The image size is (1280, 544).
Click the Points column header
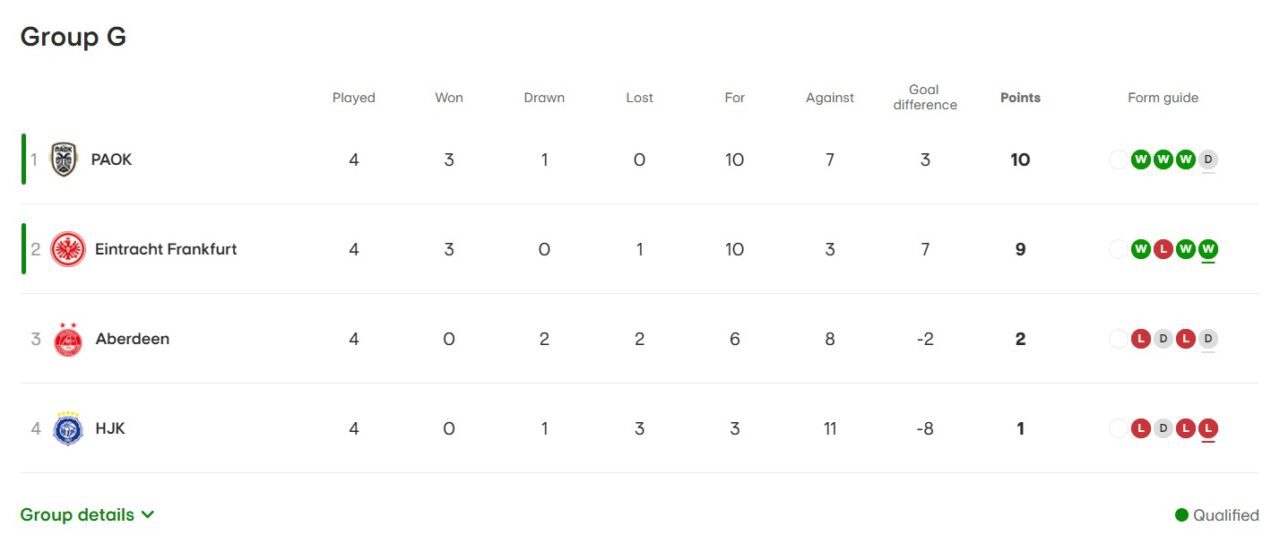point(1020,98)
